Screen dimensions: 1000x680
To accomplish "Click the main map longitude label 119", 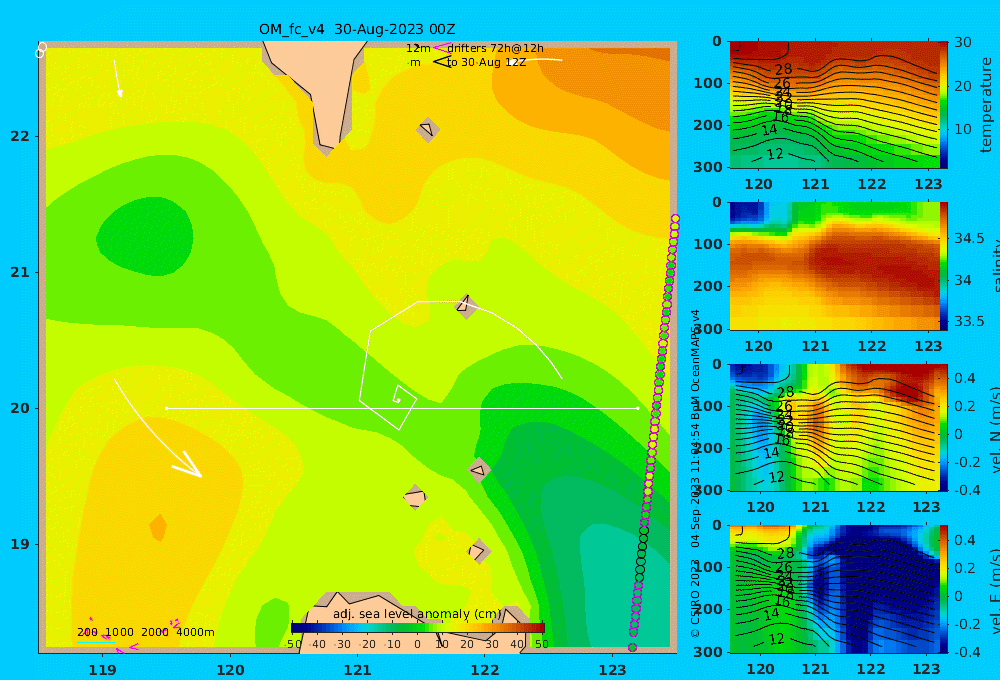I will pos(102,670).
